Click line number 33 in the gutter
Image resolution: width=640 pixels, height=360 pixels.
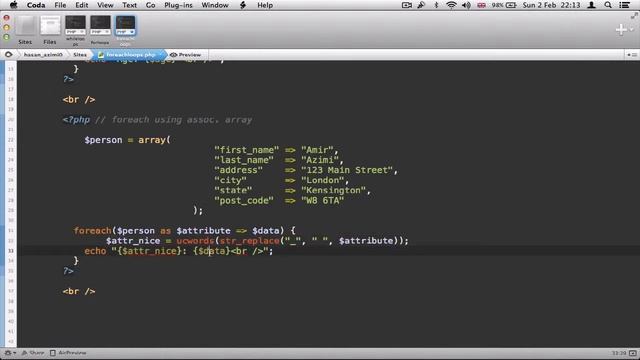coord(11,251)
